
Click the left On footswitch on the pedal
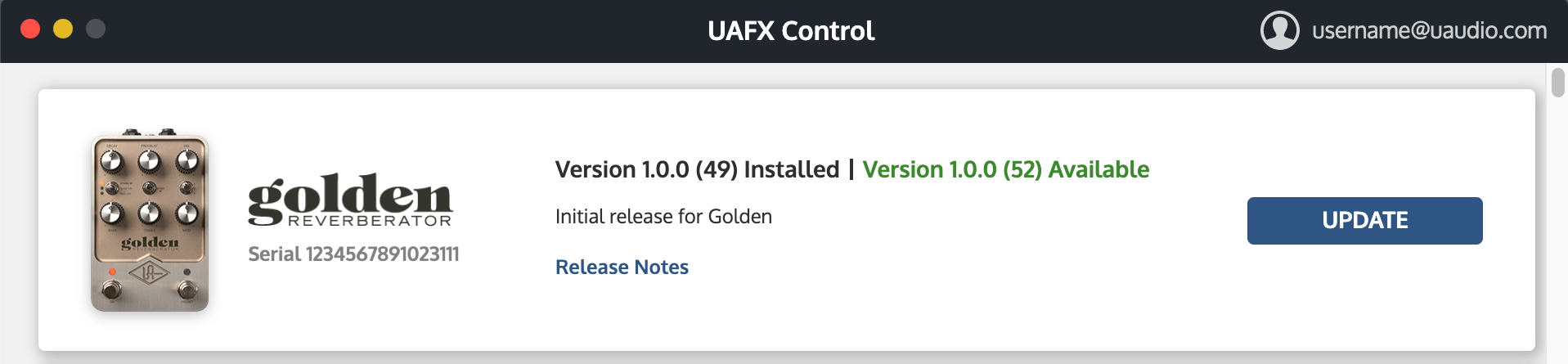pos(111,290)
